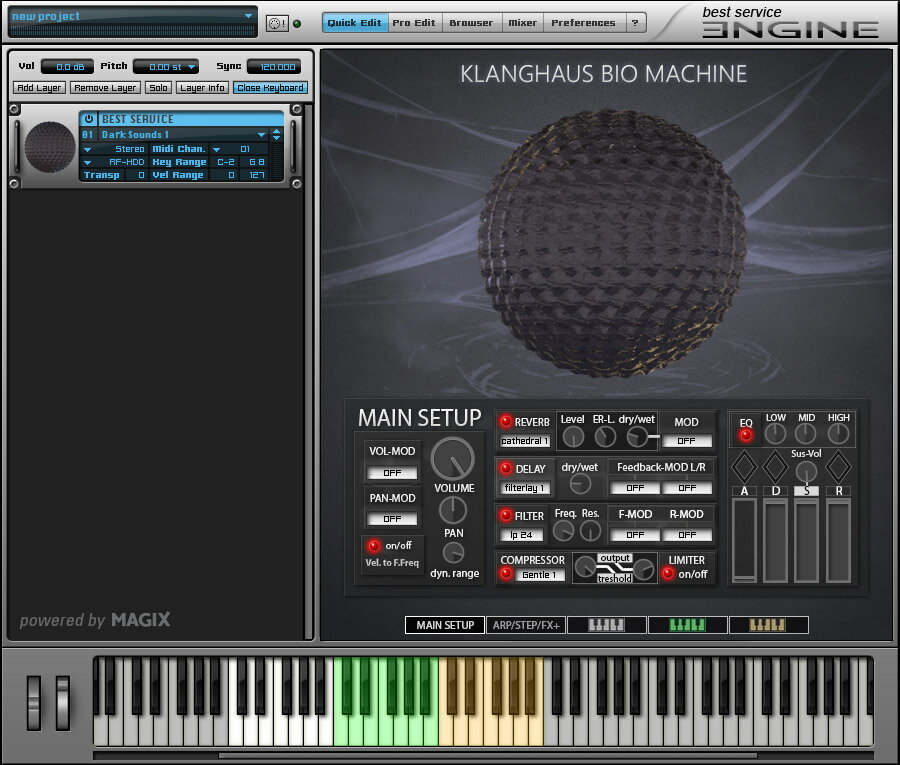Screen dimensions: 900x765
Task: Click the layer power icon beside BEST SERVICE
Action: coord(89,119)
